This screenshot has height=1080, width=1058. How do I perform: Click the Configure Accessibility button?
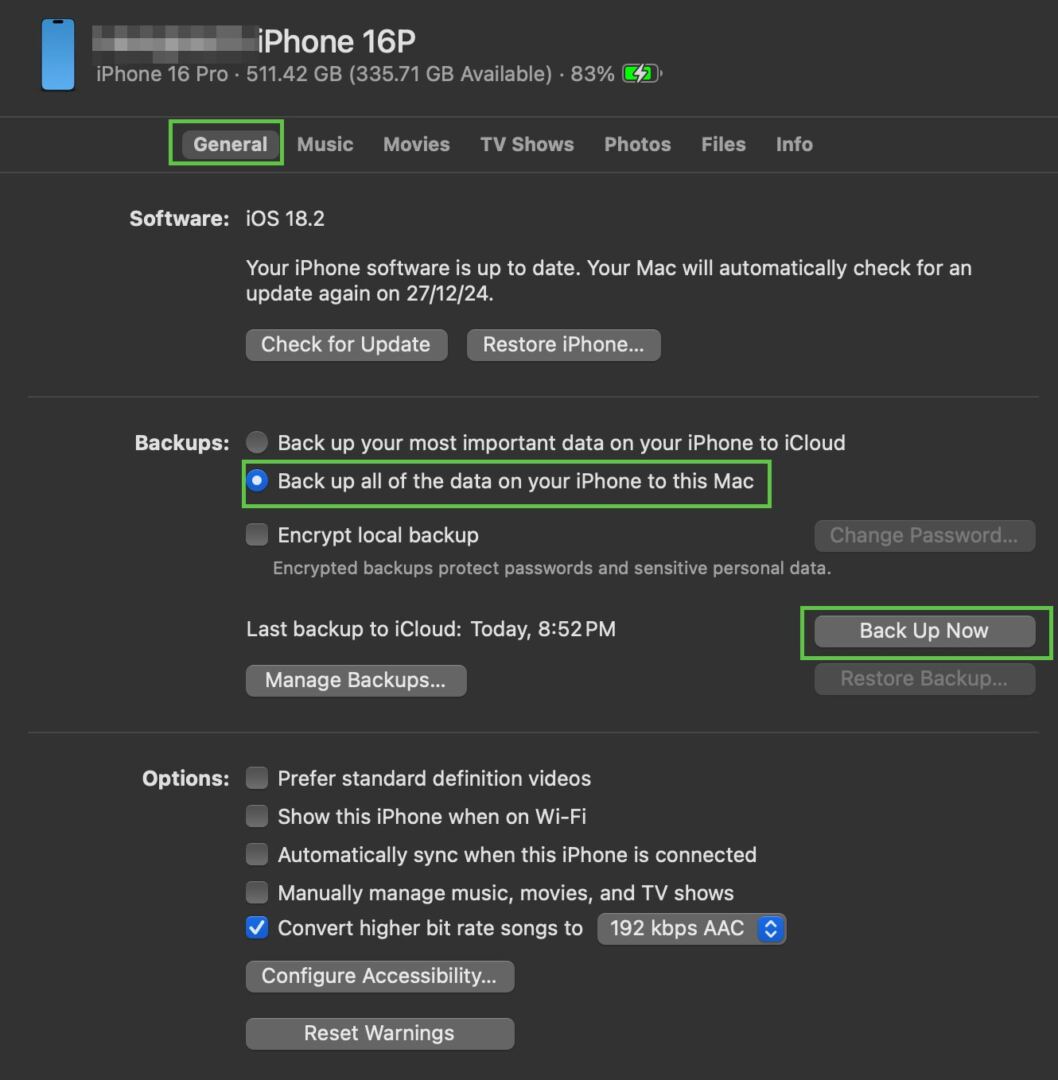click(x=379, y=976)
